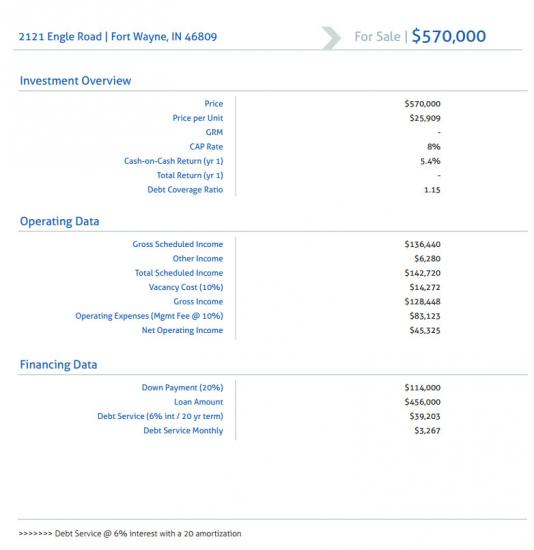This screenshot has width=534, height=550.
Task: Click the 2121 Engle Road address heading
Action: pyautogui.click(x=118, y=36)
